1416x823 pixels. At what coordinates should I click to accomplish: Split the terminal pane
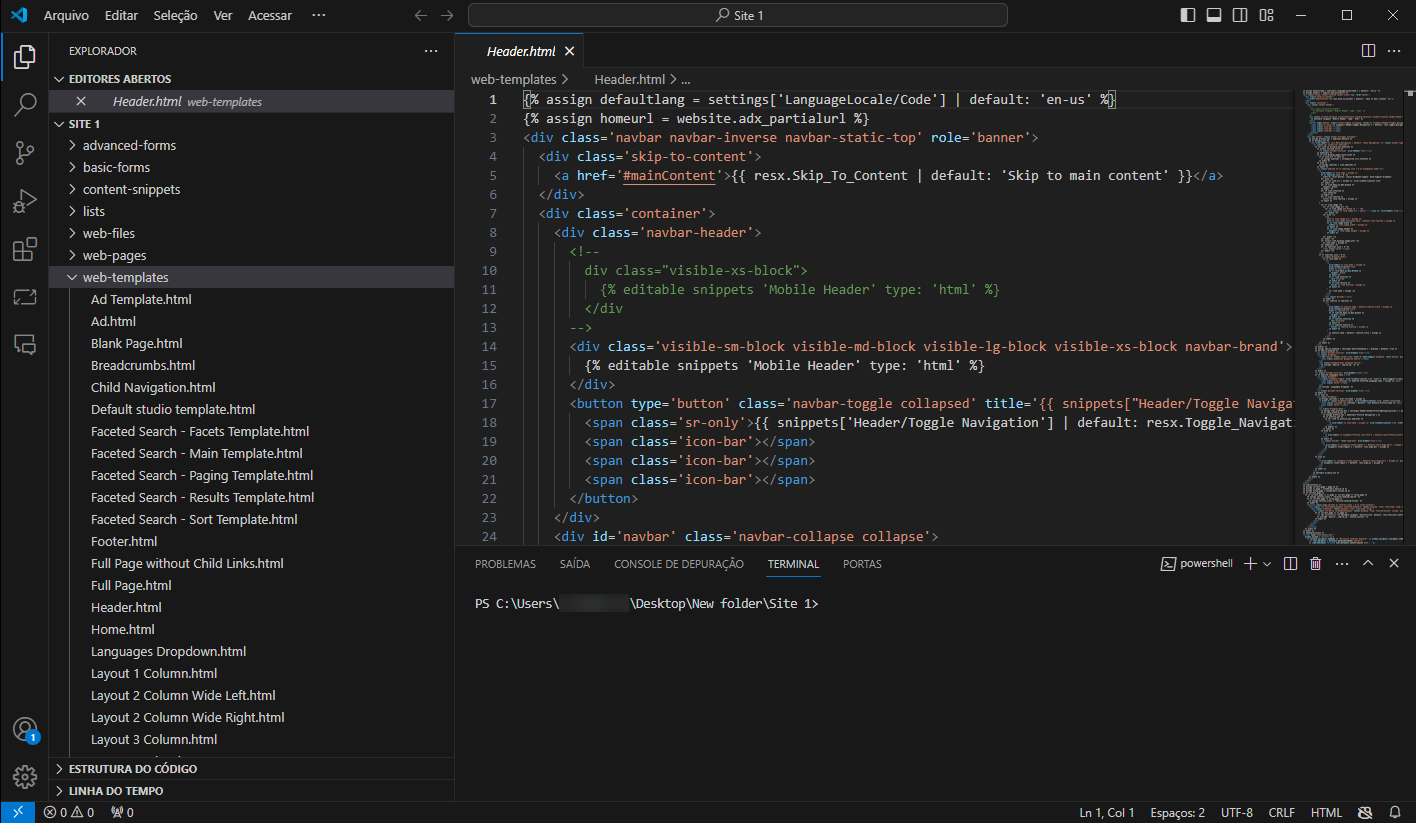tap(1290, 564)
